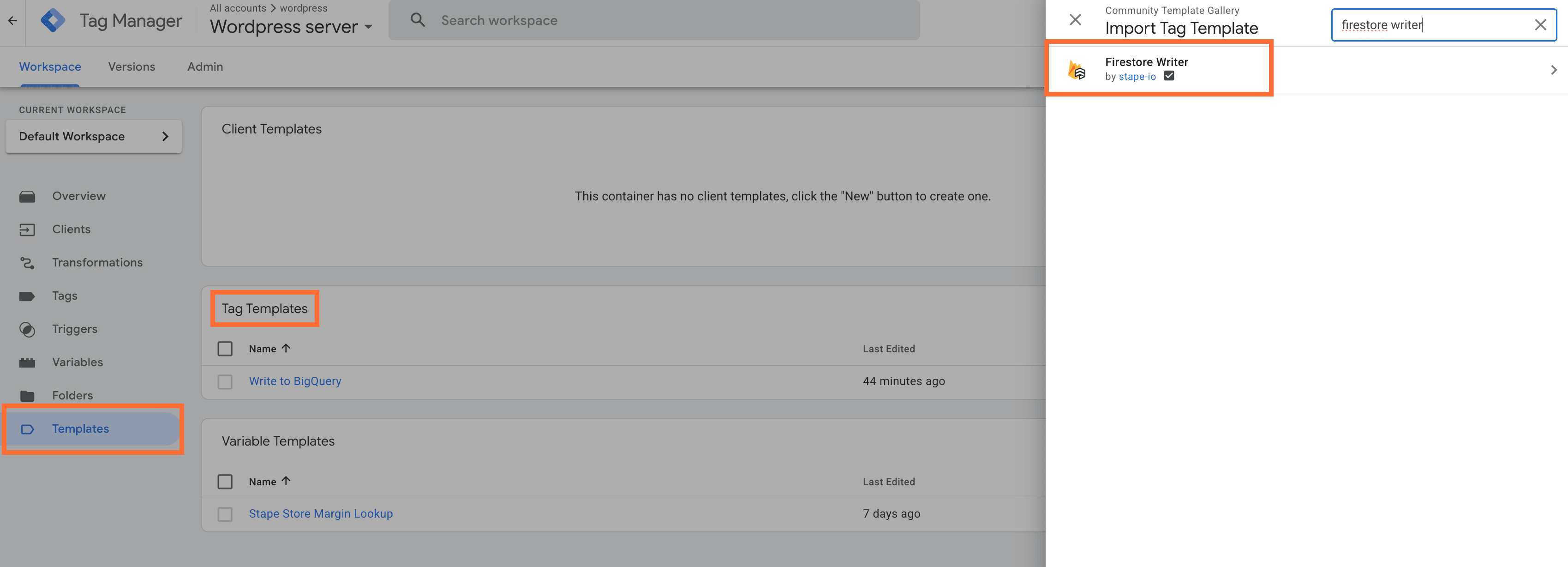1568x567 pixels.
Task: Expand Default Workspace with its chevron
Action: click(165, 136)
